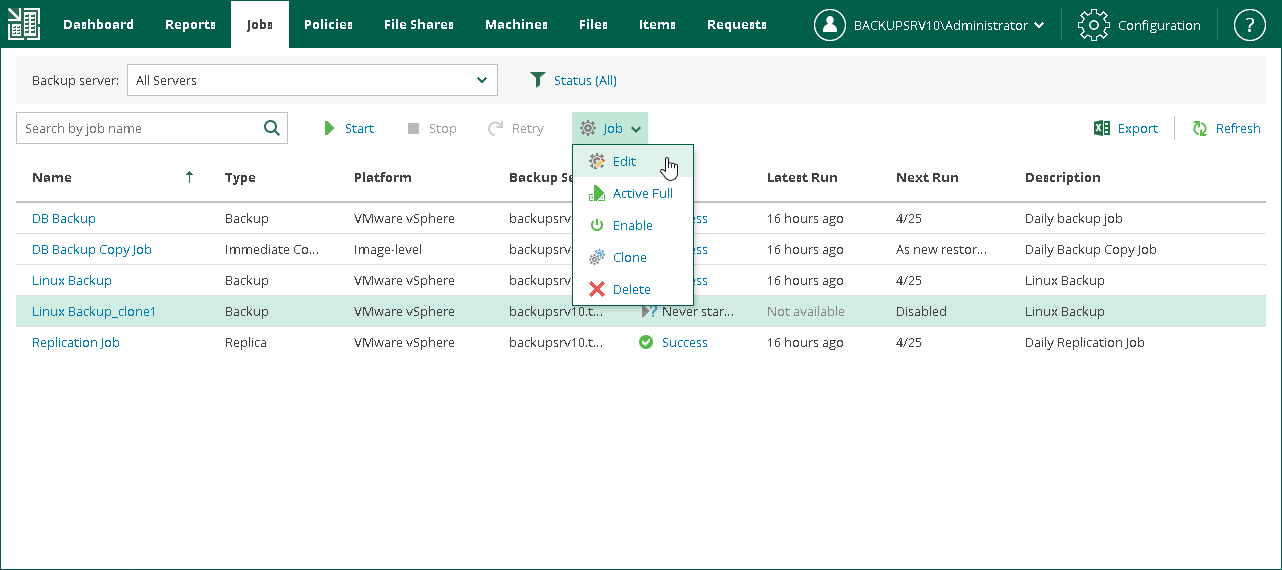Choose Active Full from Job menu
The width and height of the screenshot is (1282, 570).
[633, 193]
